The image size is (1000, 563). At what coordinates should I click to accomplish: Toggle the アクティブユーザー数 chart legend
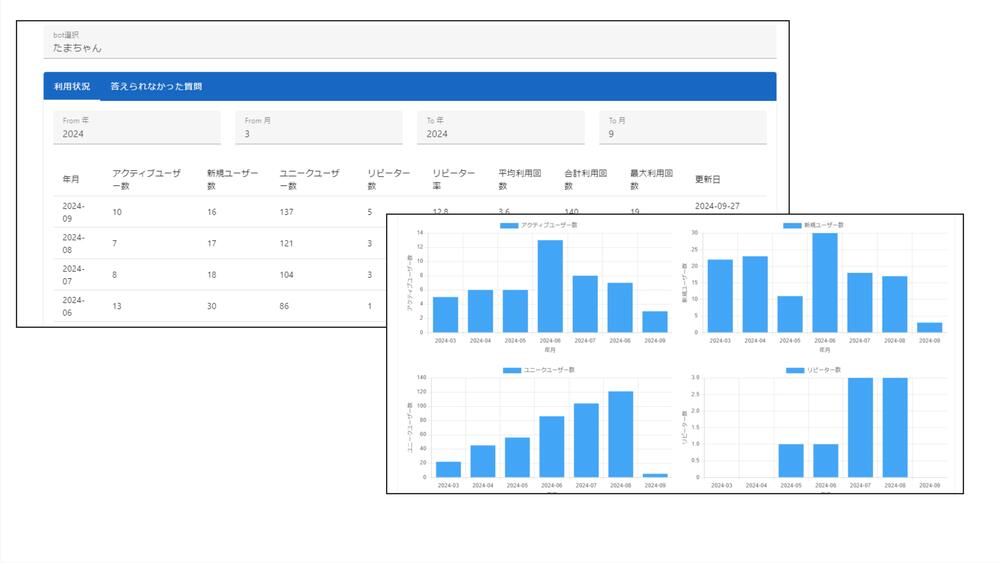point(539,225)
